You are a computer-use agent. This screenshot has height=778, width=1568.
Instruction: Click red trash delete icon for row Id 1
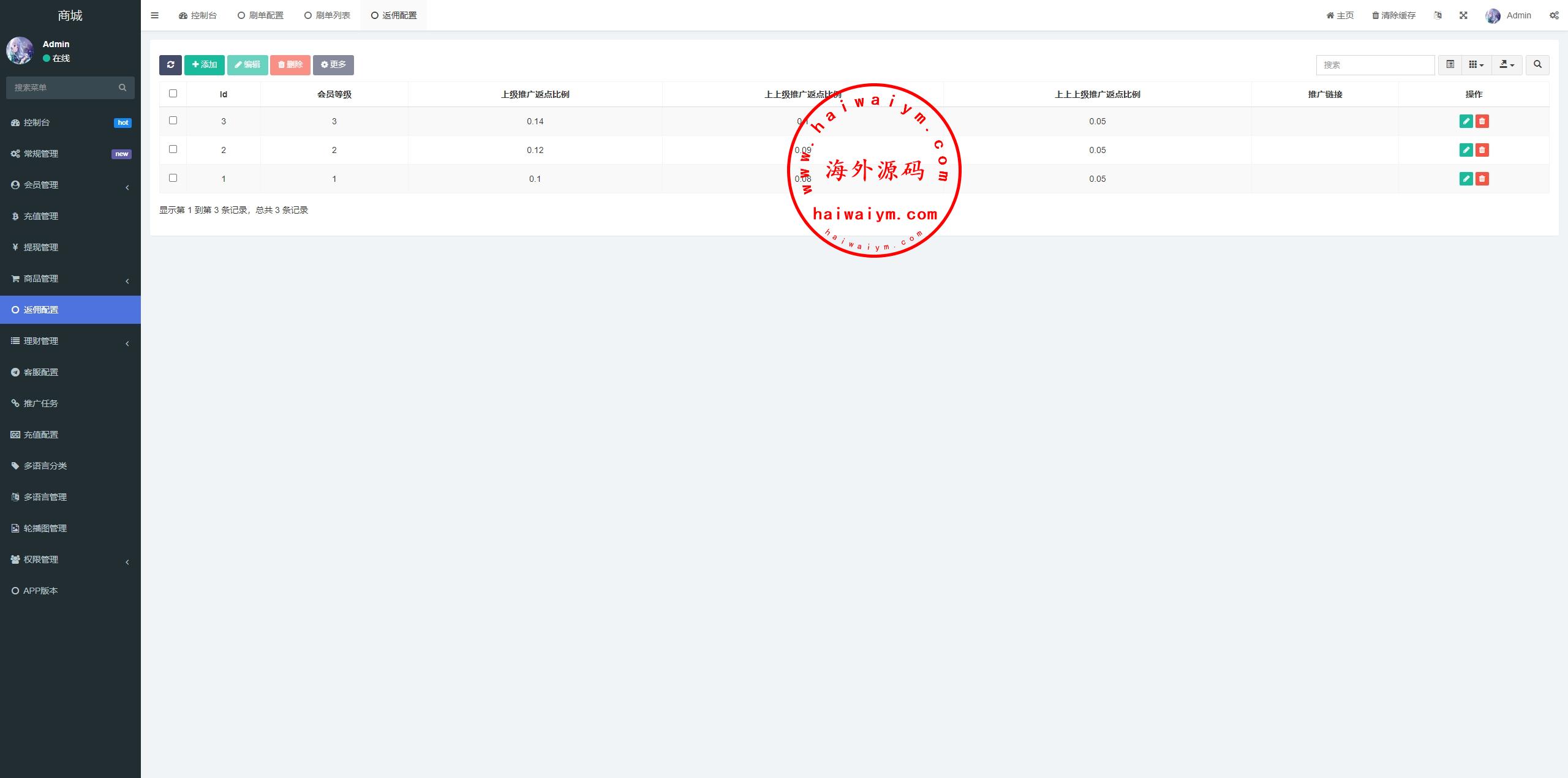1482,179
